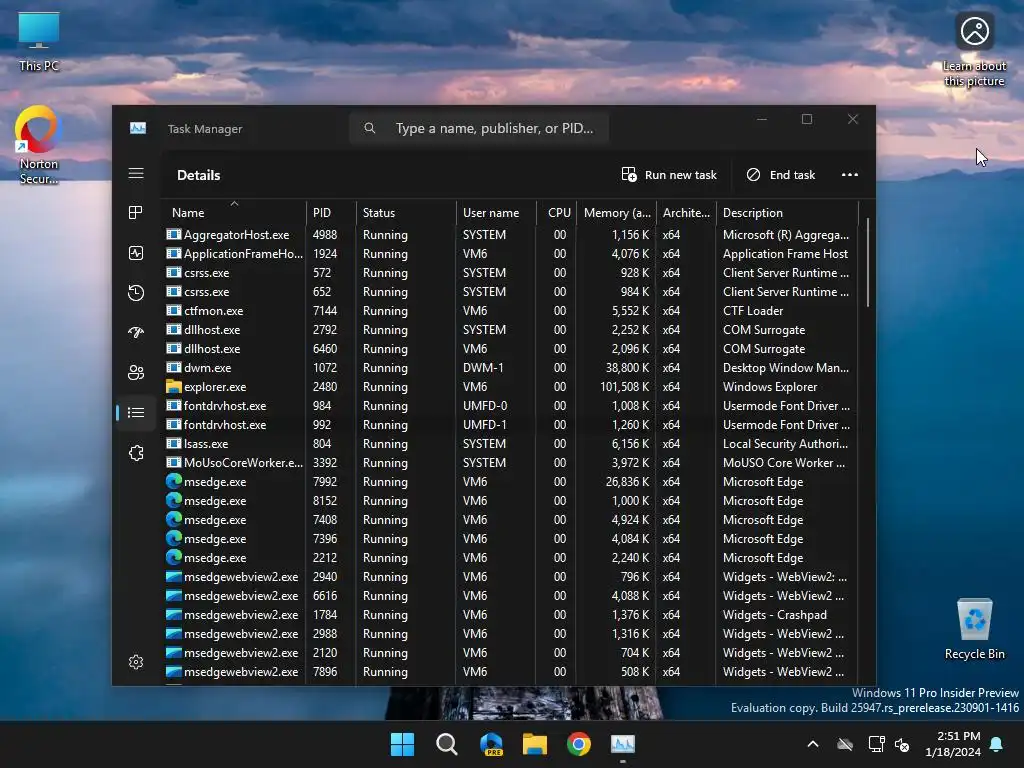Click End task button
Screen dimensions: 1024x768
(781, 174)
